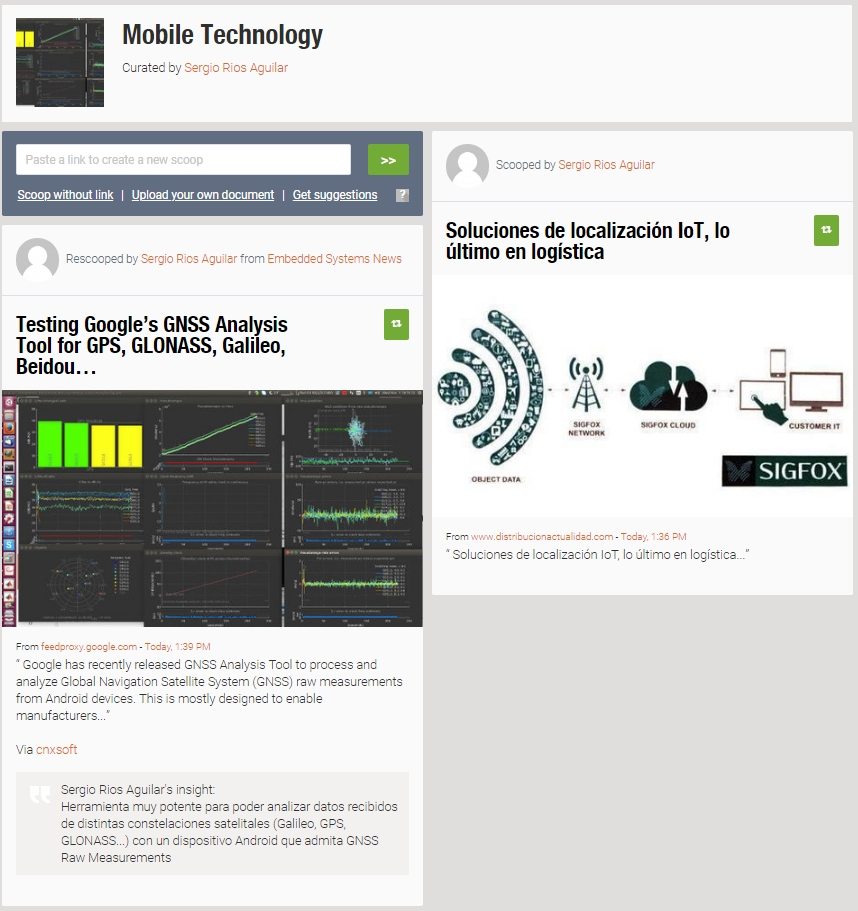Visit the Embedded Systems News topic
Viewport: 858px width, 911px height.
[334, 259]
